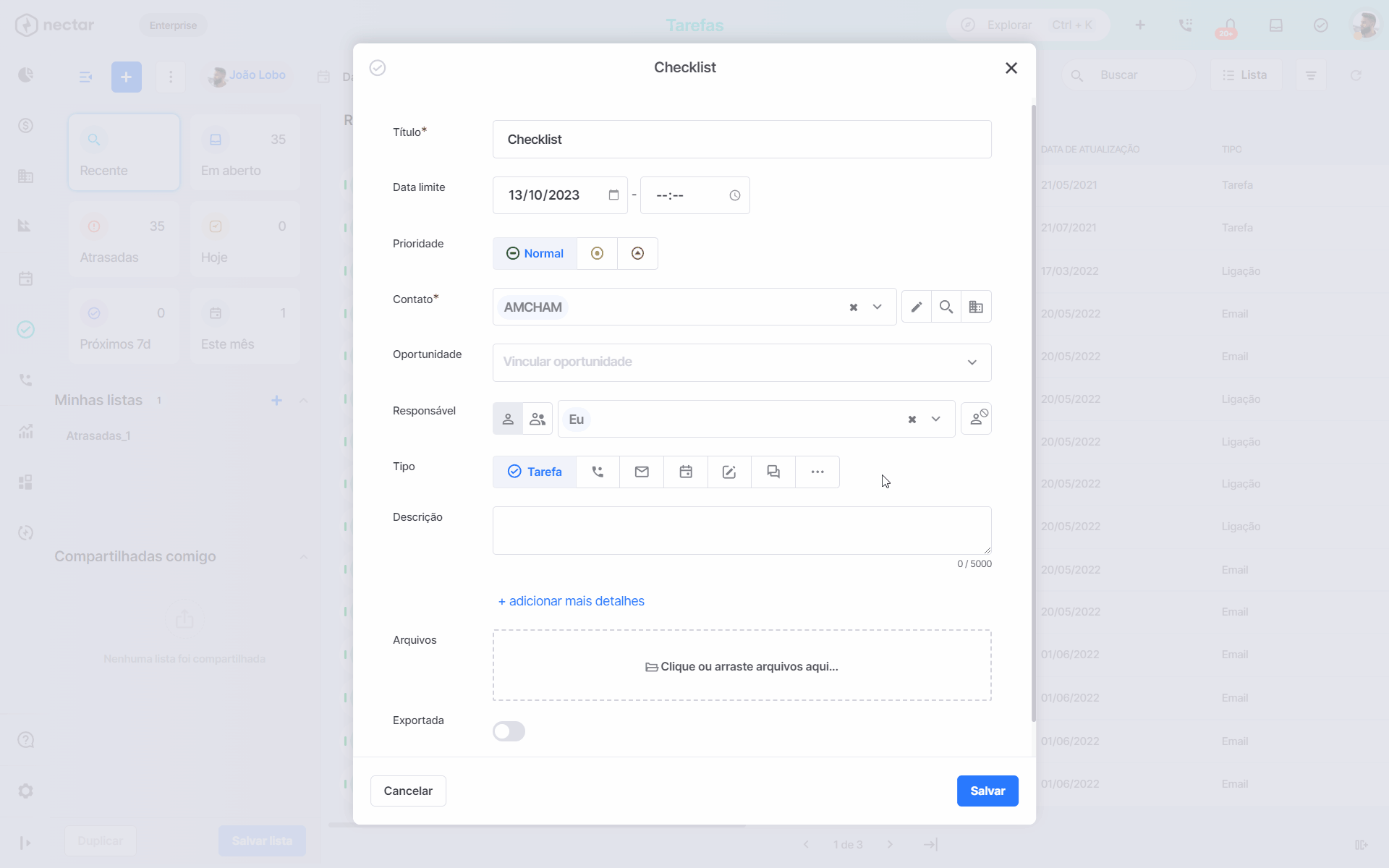
Task: Open the company building icon next to Contato
Action: 976,307
